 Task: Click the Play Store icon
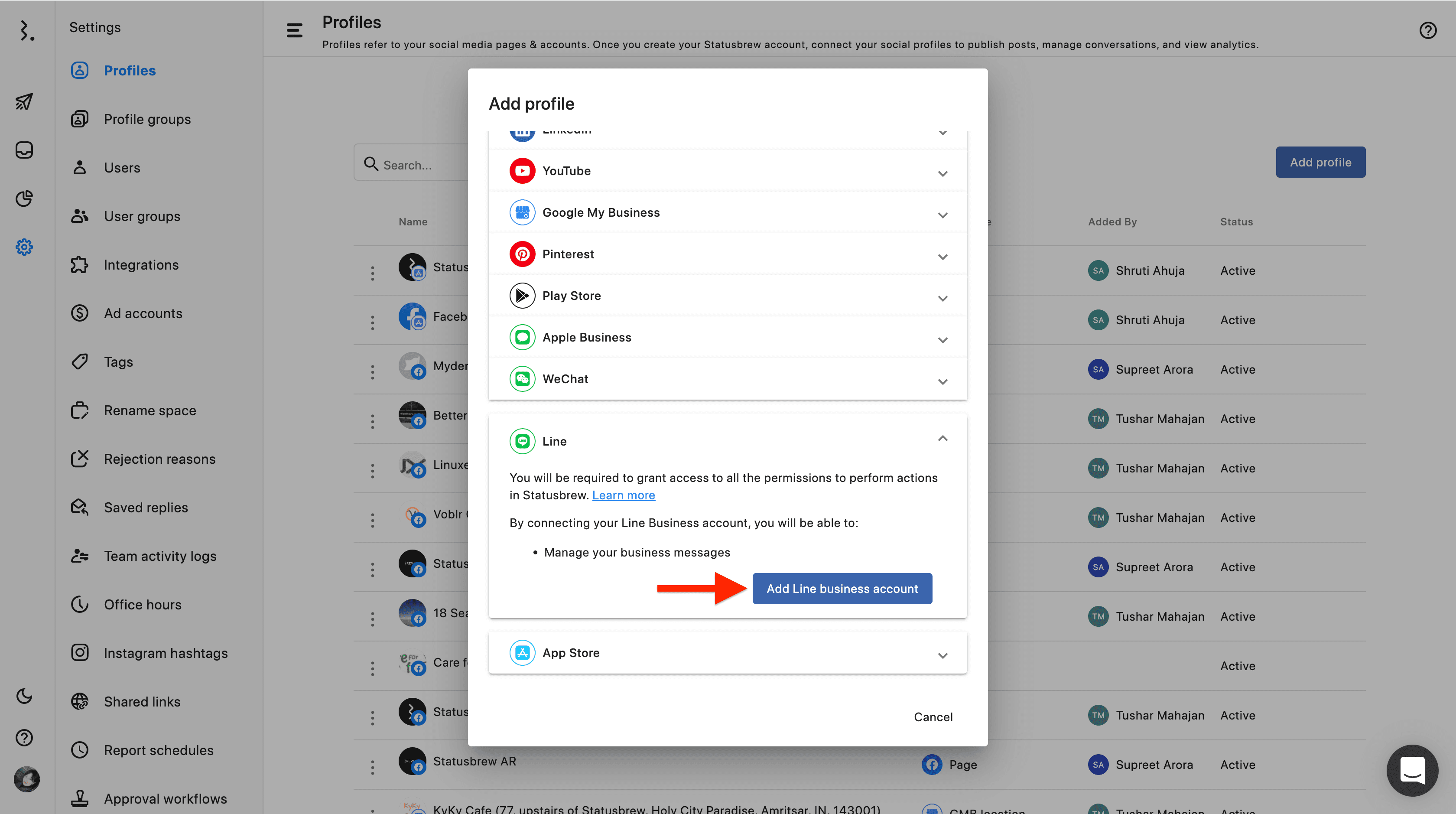(x=522, y=296)
